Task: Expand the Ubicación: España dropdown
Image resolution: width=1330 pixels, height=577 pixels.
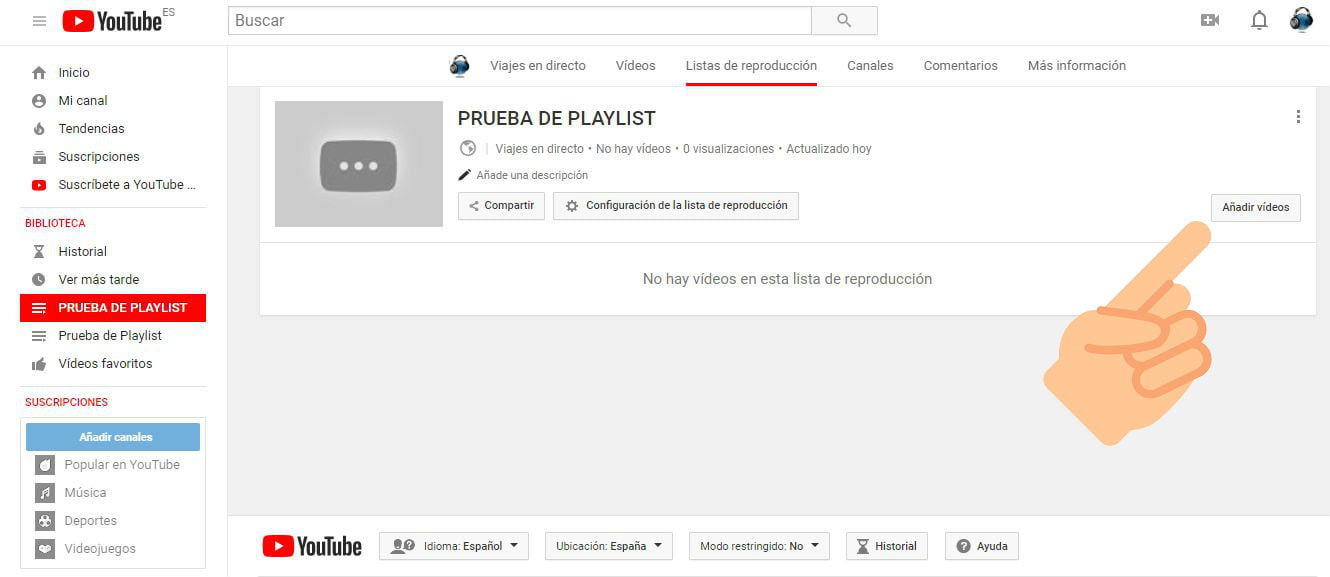Action: click(608, 546)
